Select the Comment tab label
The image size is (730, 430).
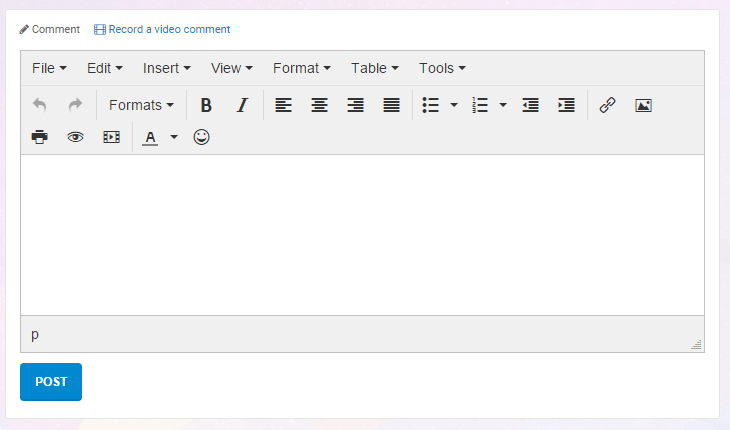coord(56,29)
